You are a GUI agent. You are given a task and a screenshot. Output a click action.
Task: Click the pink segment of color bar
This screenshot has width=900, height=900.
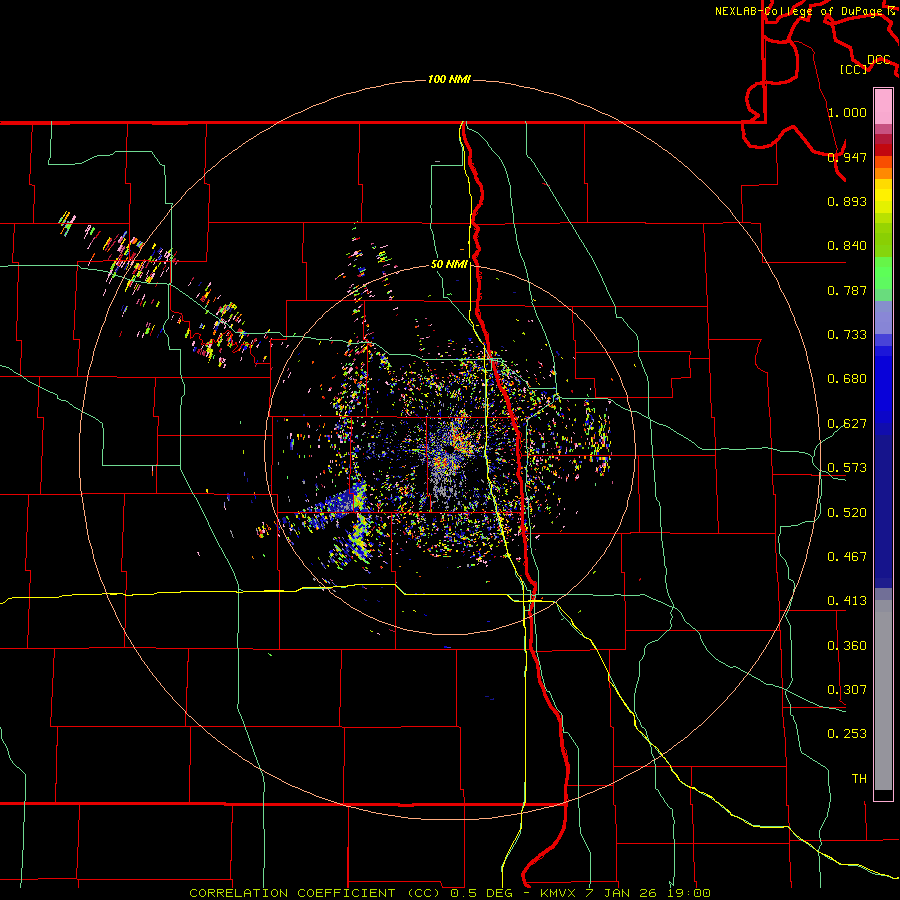tap(883, 106)
